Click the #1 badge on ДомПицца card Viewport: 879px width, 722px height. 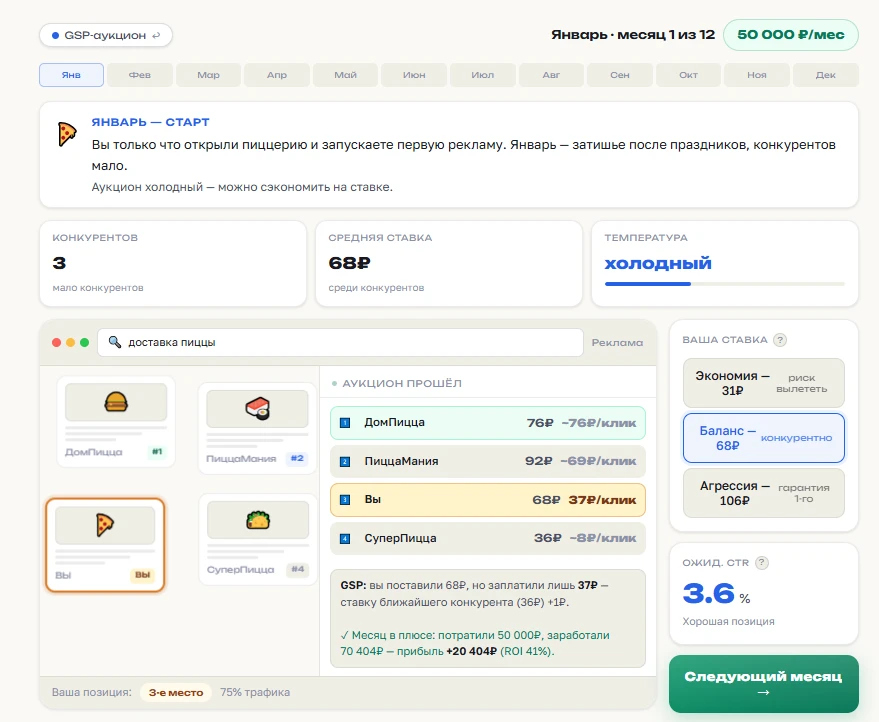(157, 452)
